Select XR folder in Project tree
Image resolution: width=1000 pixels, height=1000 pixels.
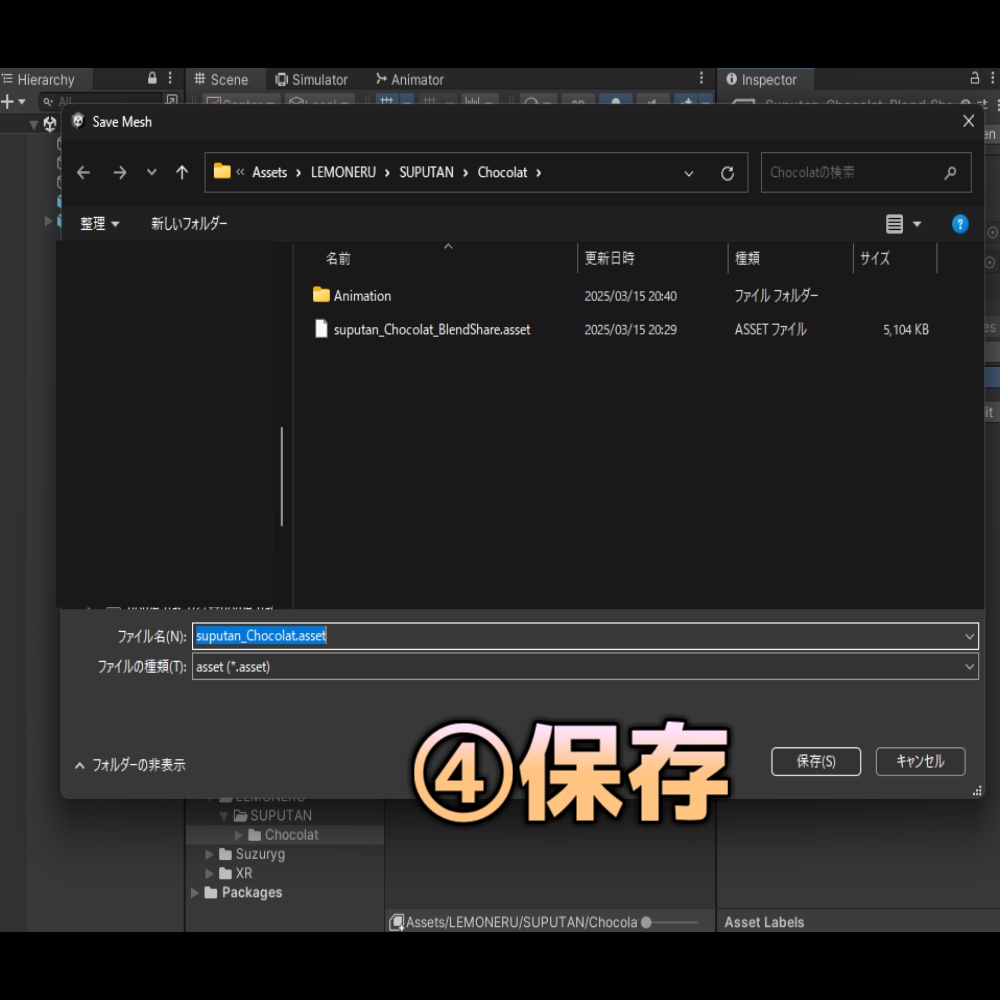coord(235,872)
